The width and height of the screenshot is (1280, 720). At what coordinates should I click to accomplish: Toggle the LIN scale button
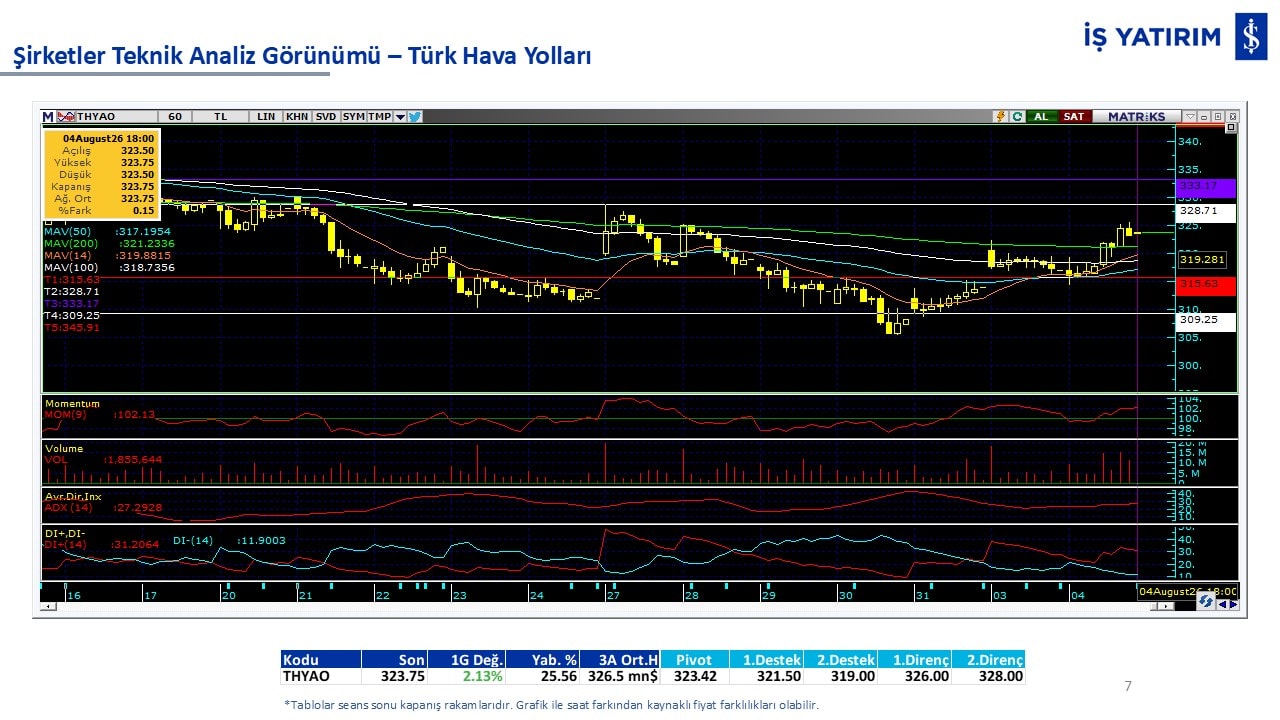pyautogui.click(x=266, y=116)
